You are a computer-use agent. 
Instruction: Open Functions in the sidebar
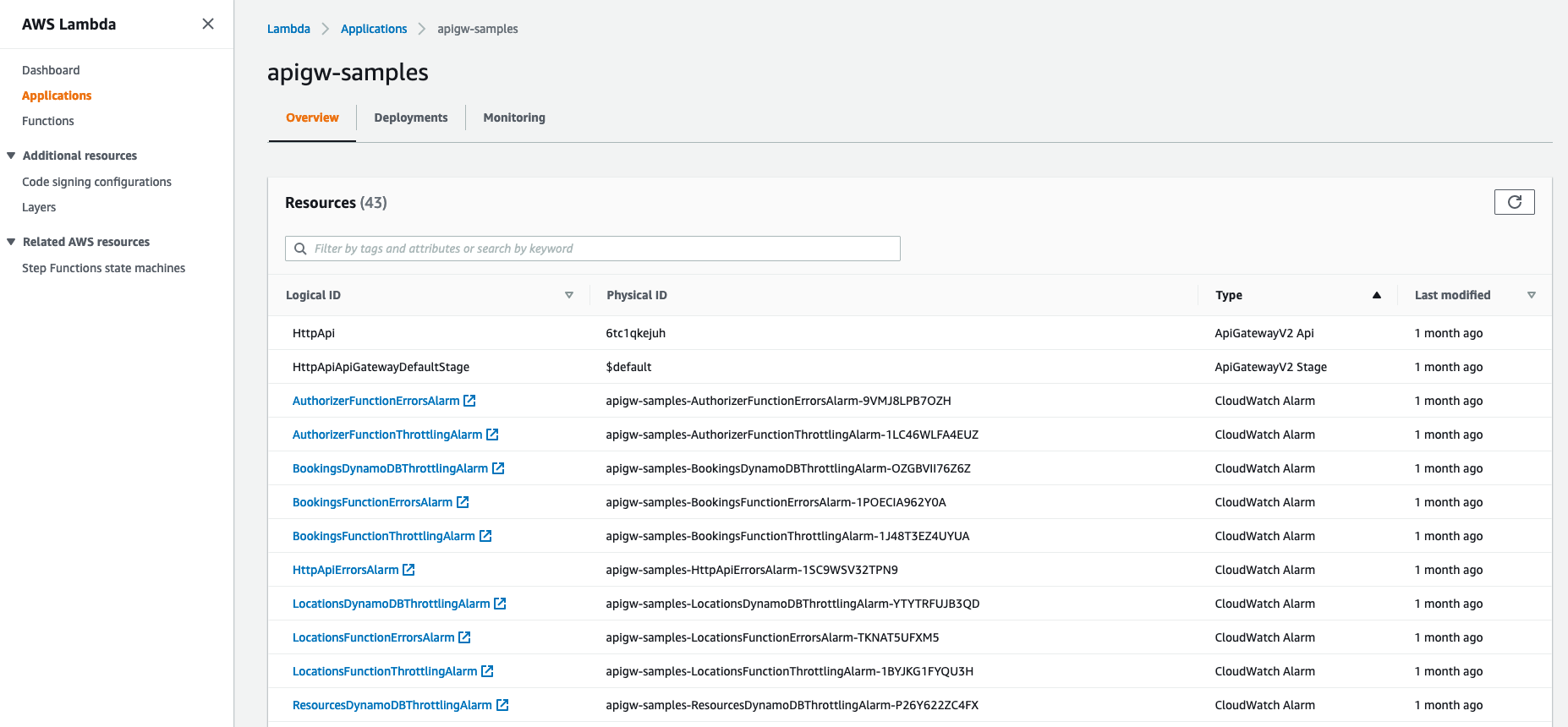click(48, 121)
